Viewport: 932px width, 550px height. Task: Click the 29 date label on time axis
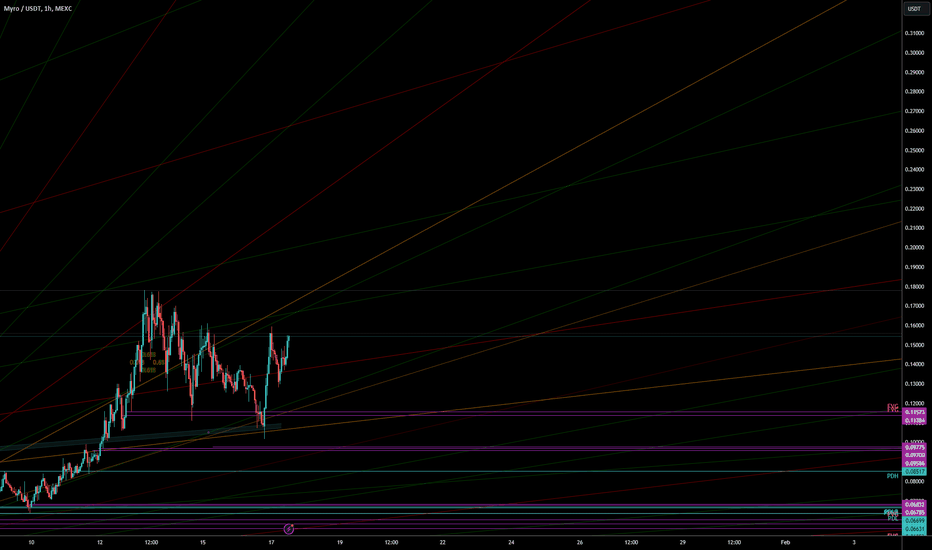pyautogui.click(x=682, y=542)
